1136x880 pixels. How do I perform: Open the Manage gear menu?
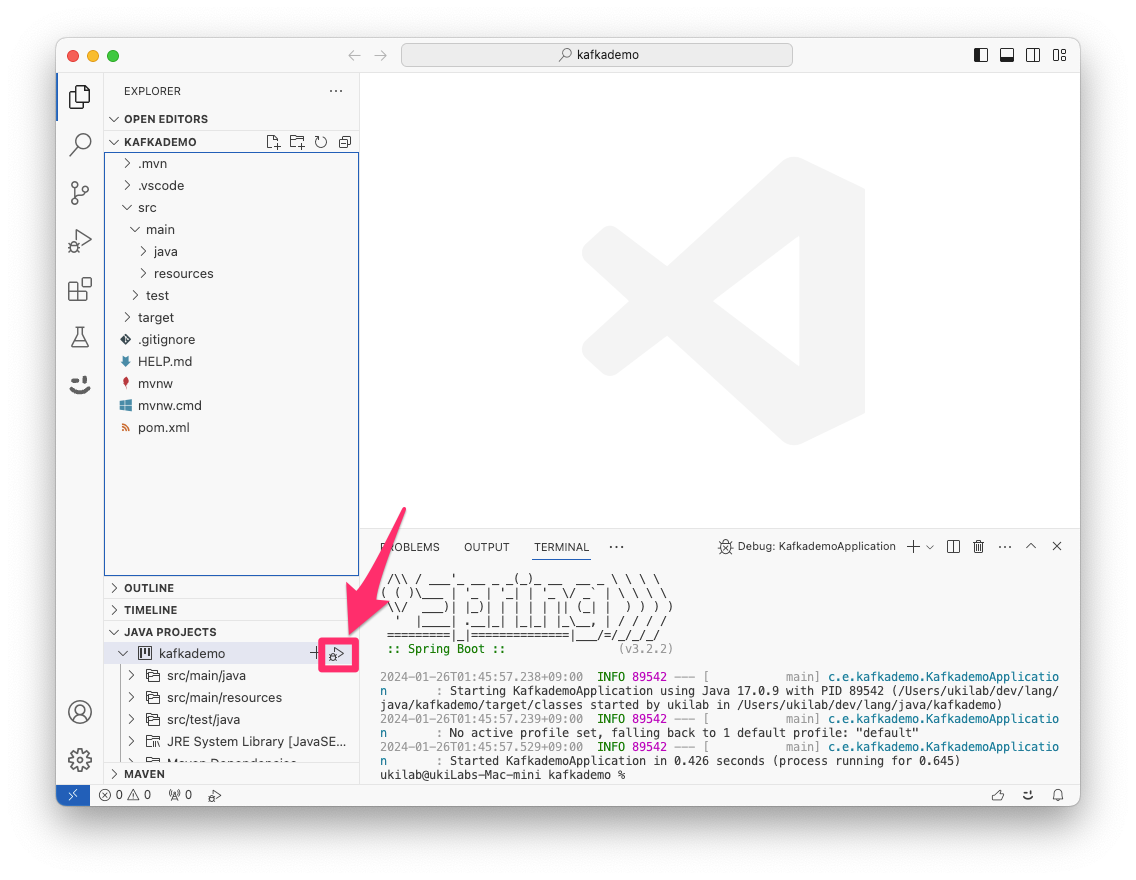[x=80, y=760]
